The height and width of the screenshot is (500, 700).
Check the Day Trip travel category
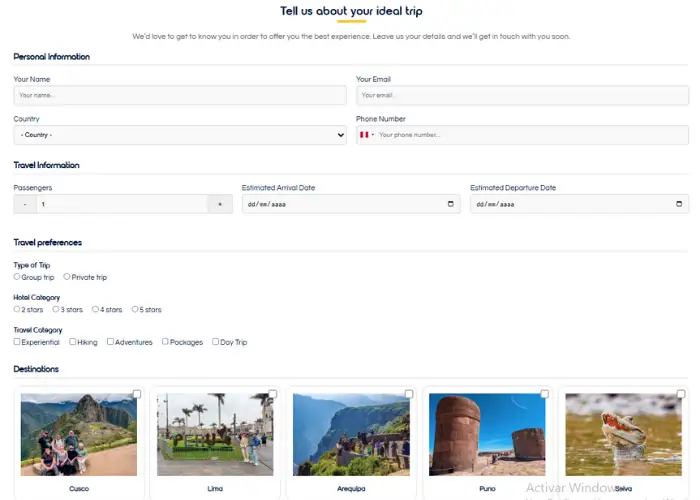click(216, 342)
